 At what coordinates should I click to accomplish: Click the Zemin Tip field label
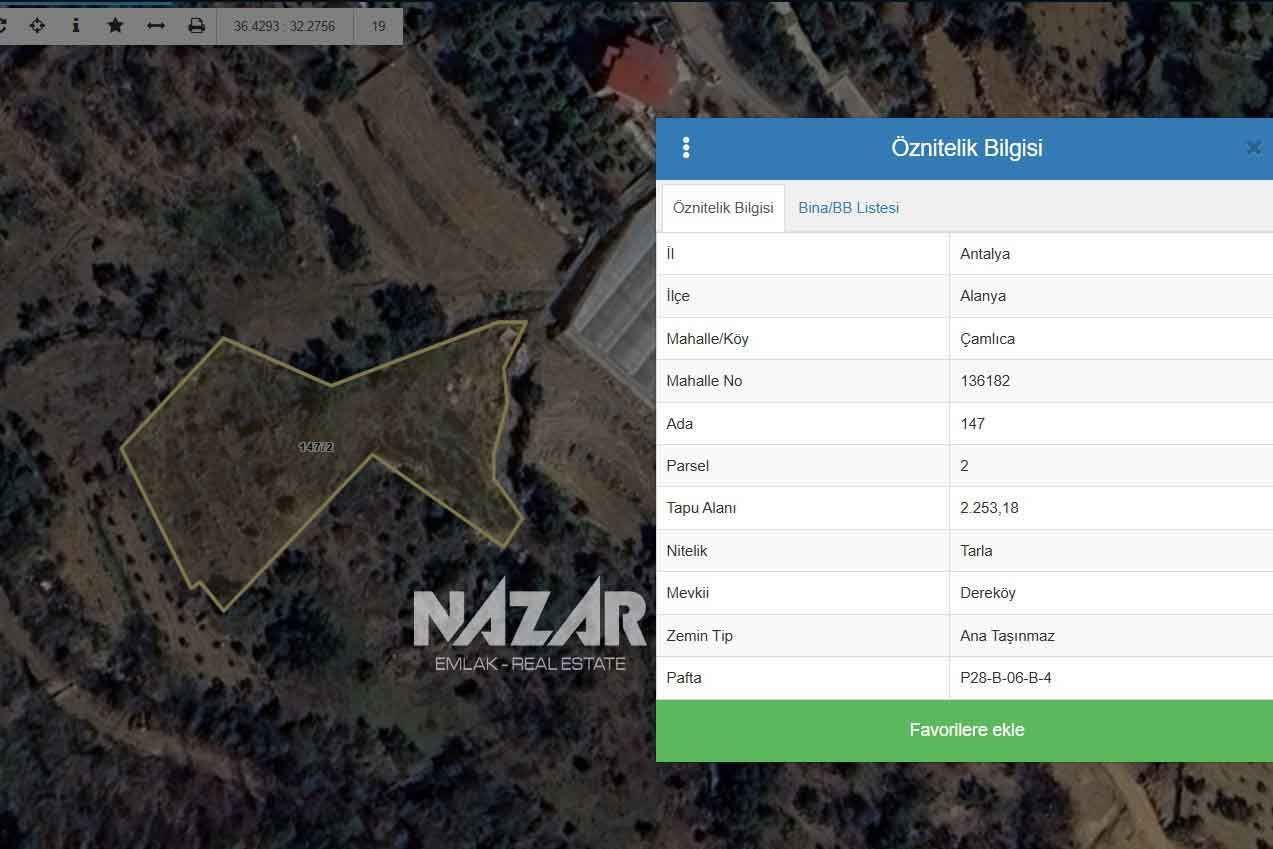[x=700, y=636]
